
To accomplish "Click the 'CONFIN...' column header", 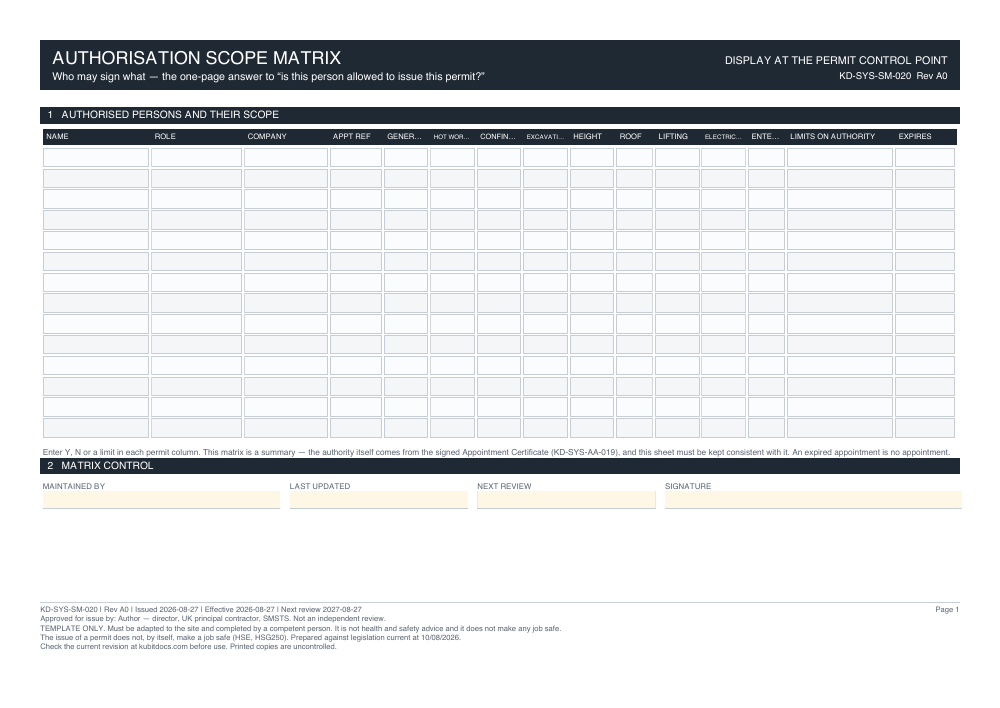I will [497, 136].
